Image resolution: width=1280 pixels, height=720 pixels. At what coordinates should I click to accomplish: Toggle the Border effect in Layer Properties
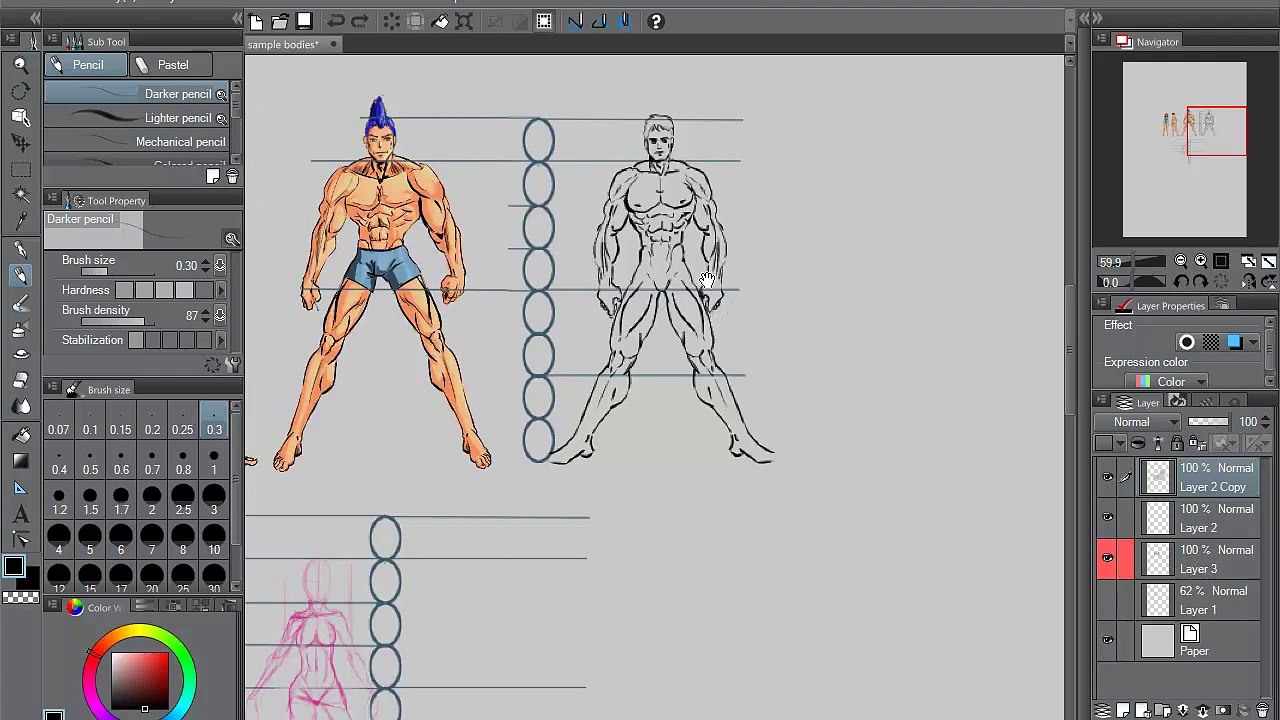click(x=1186, y=343)
